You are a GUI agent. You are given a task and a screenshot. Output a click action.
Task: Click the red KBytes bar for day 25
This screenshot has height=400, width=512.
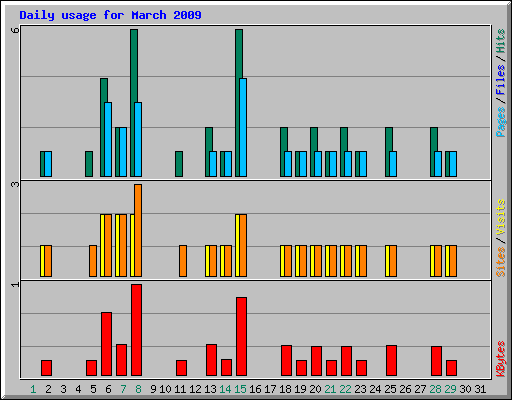tap(391, 361)
